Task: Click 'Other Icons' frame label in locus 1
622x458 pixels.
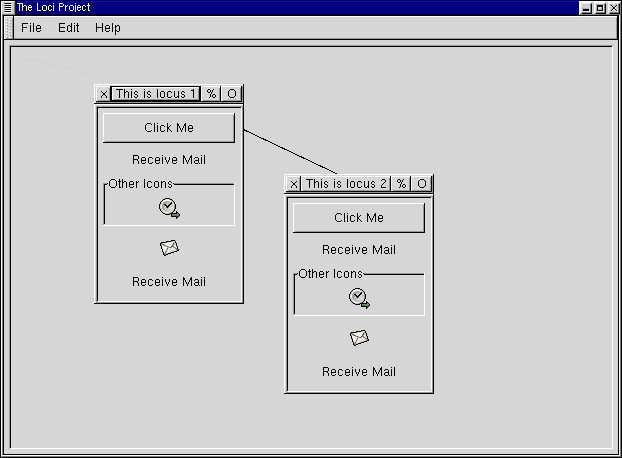Action: tap(140, 184)
